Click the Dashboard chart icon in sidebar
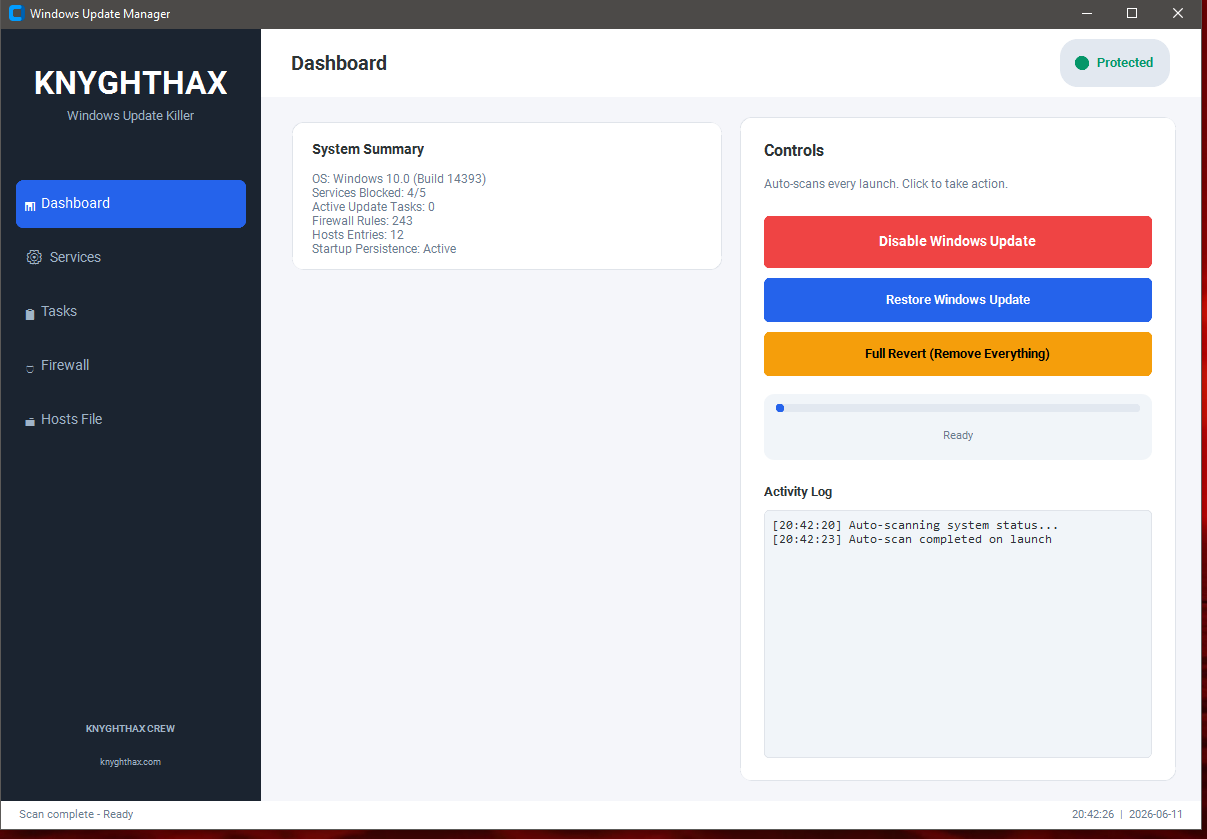The height and width of the screenshot is (839, 1207). point(30,205)
